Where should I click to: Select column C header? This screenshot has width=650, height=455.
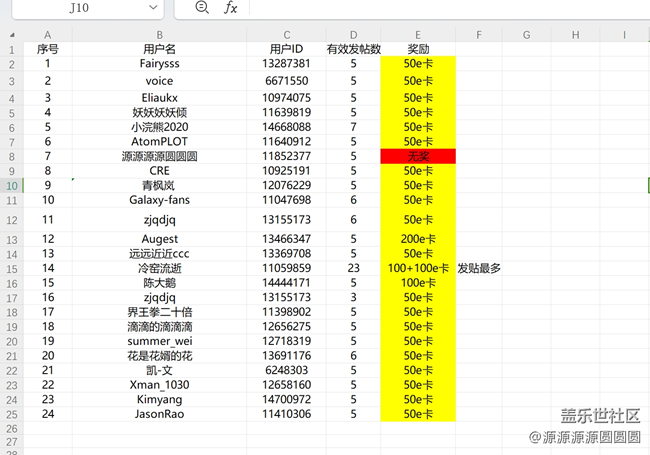pyautogui.click(x=286, y=35)
